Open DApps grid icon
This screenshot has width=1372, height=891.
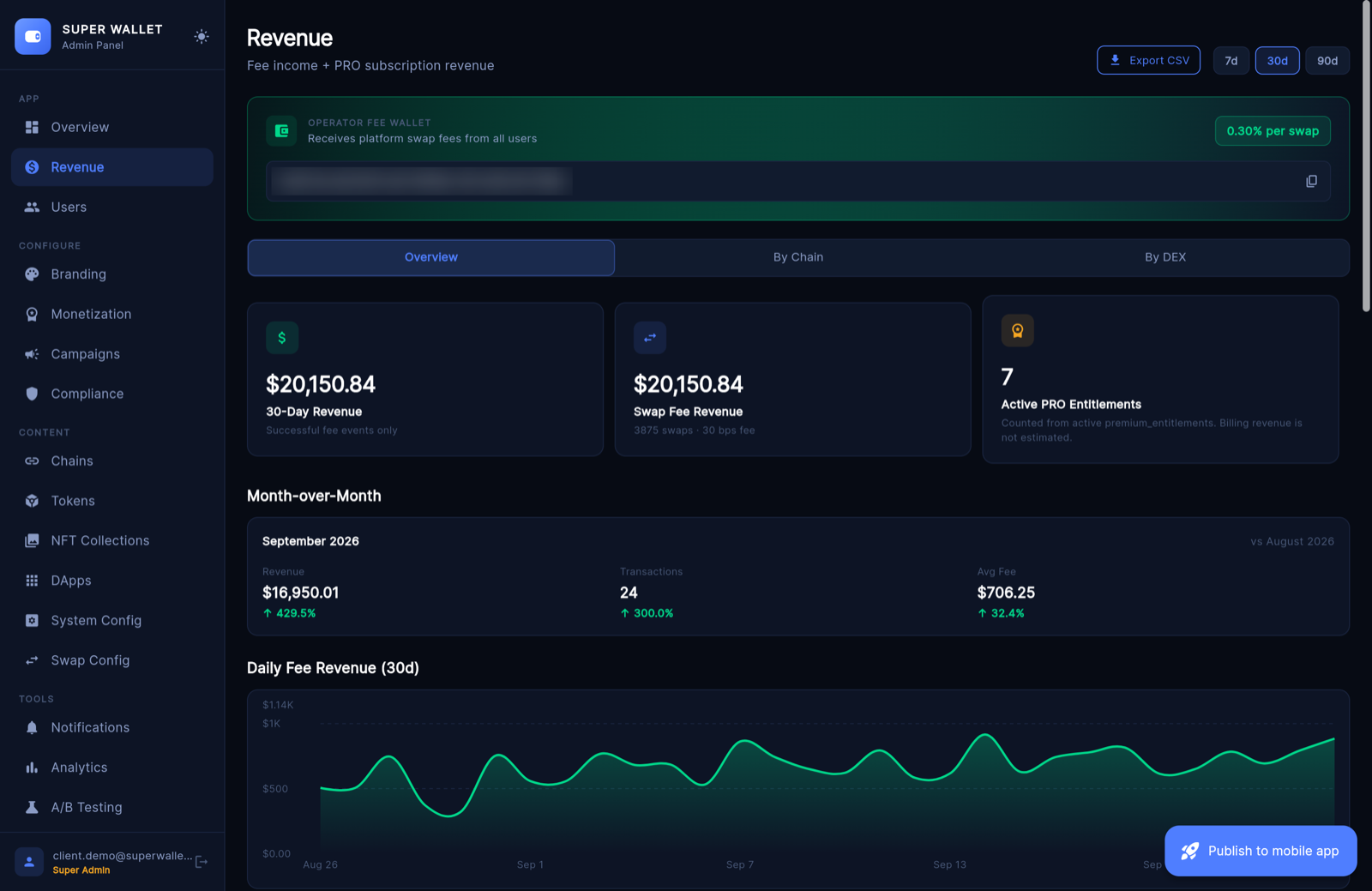[32, 581]
